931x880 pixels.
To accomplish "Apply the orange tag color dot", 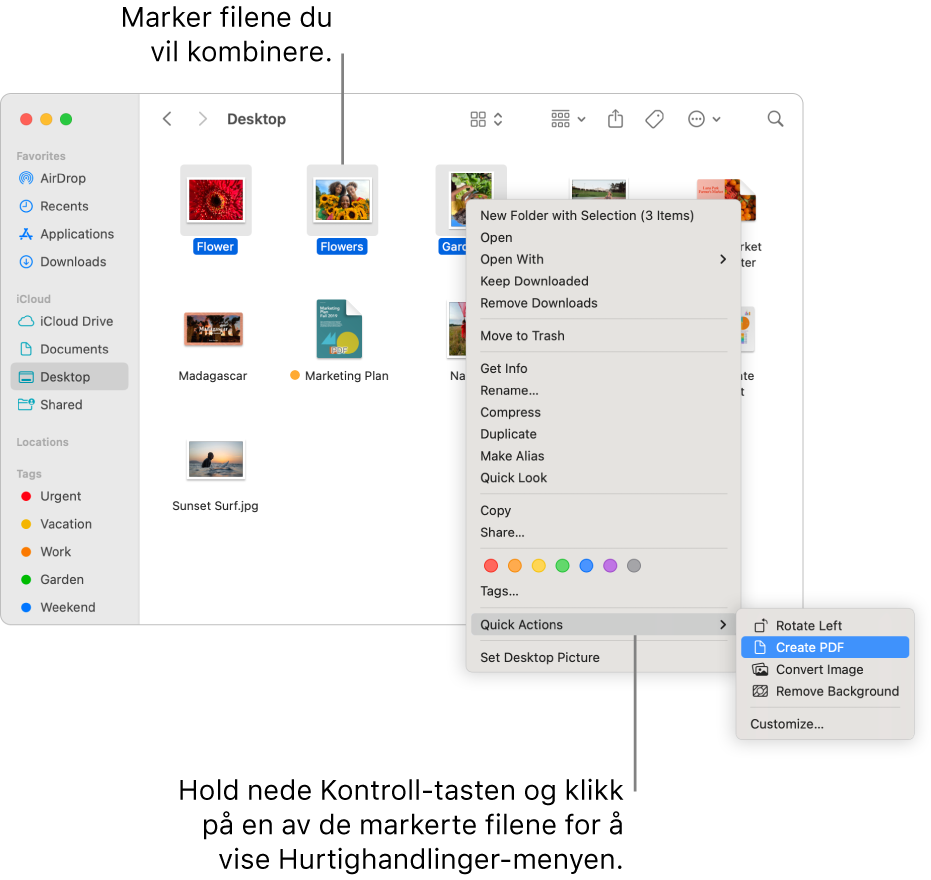I will pos(515,566).
